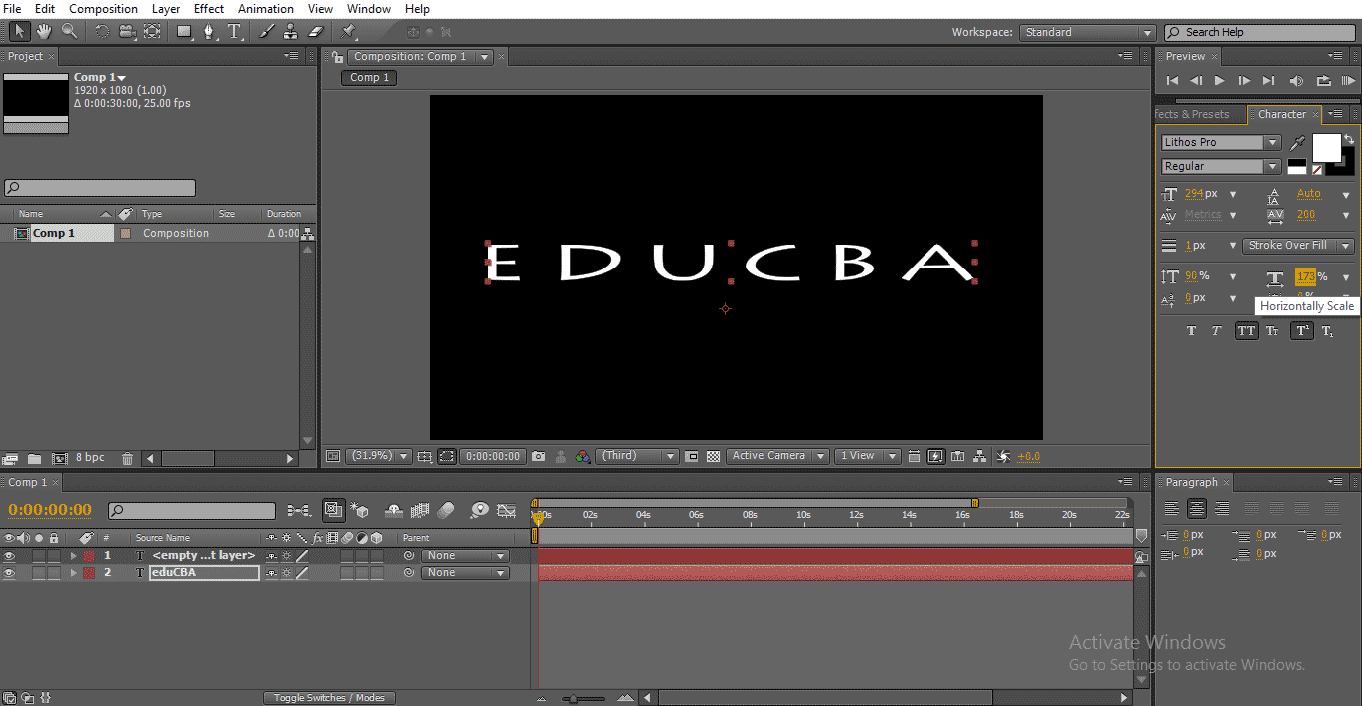
Task: Select the Selection arrow tool
Action: [19, 32]
